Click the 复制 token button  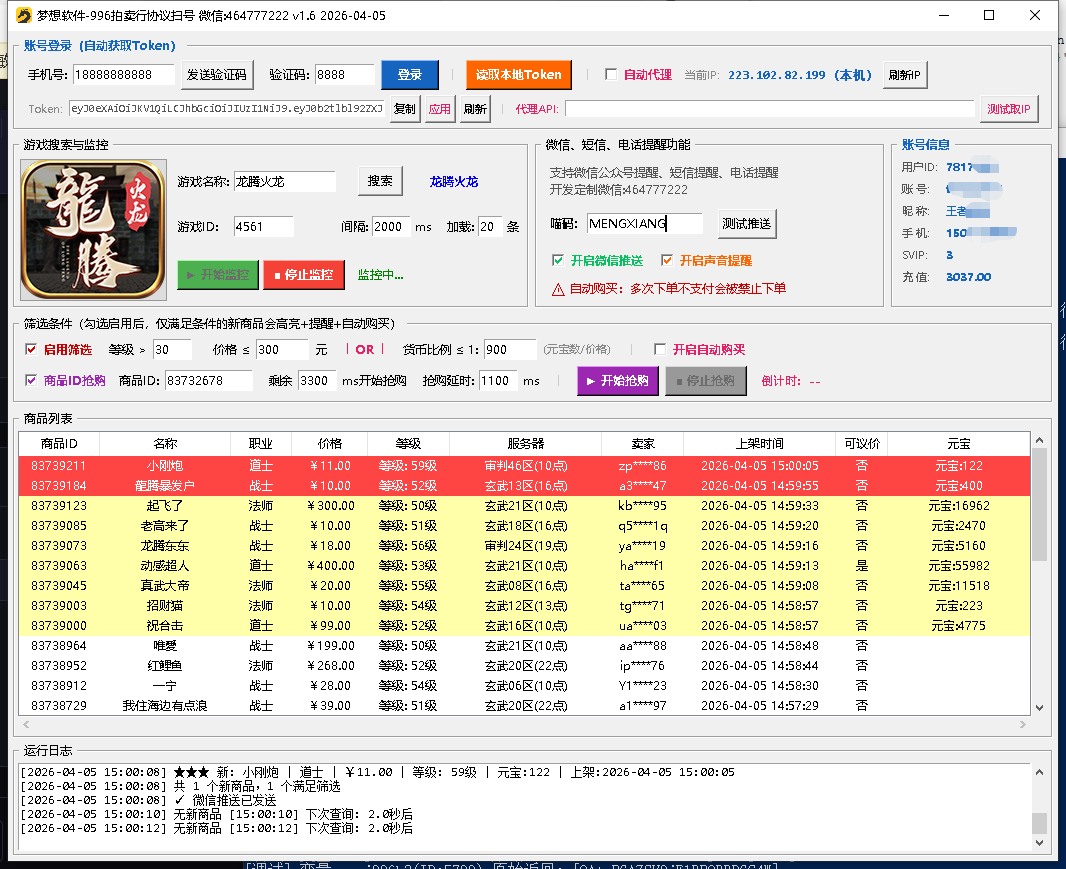(x=405, y=109)
